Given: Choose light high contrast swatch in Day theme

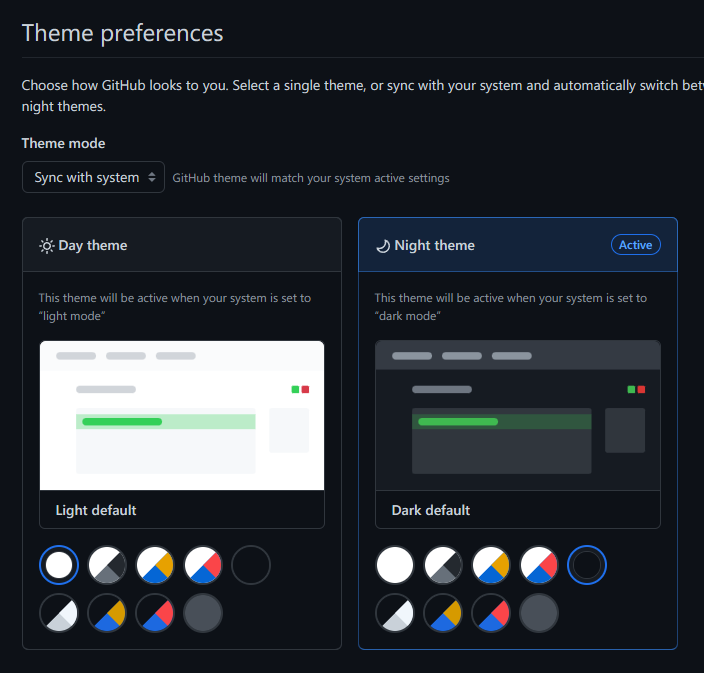Looking at the screenshot, I should (x=107, y=565).
